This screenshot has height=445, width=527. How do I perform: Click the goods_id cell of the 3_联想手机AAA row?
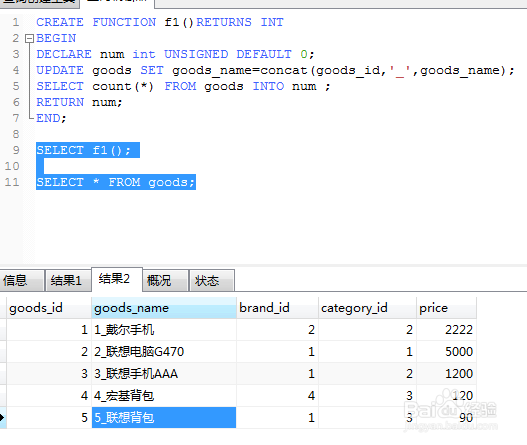click(x=49, y=374)
